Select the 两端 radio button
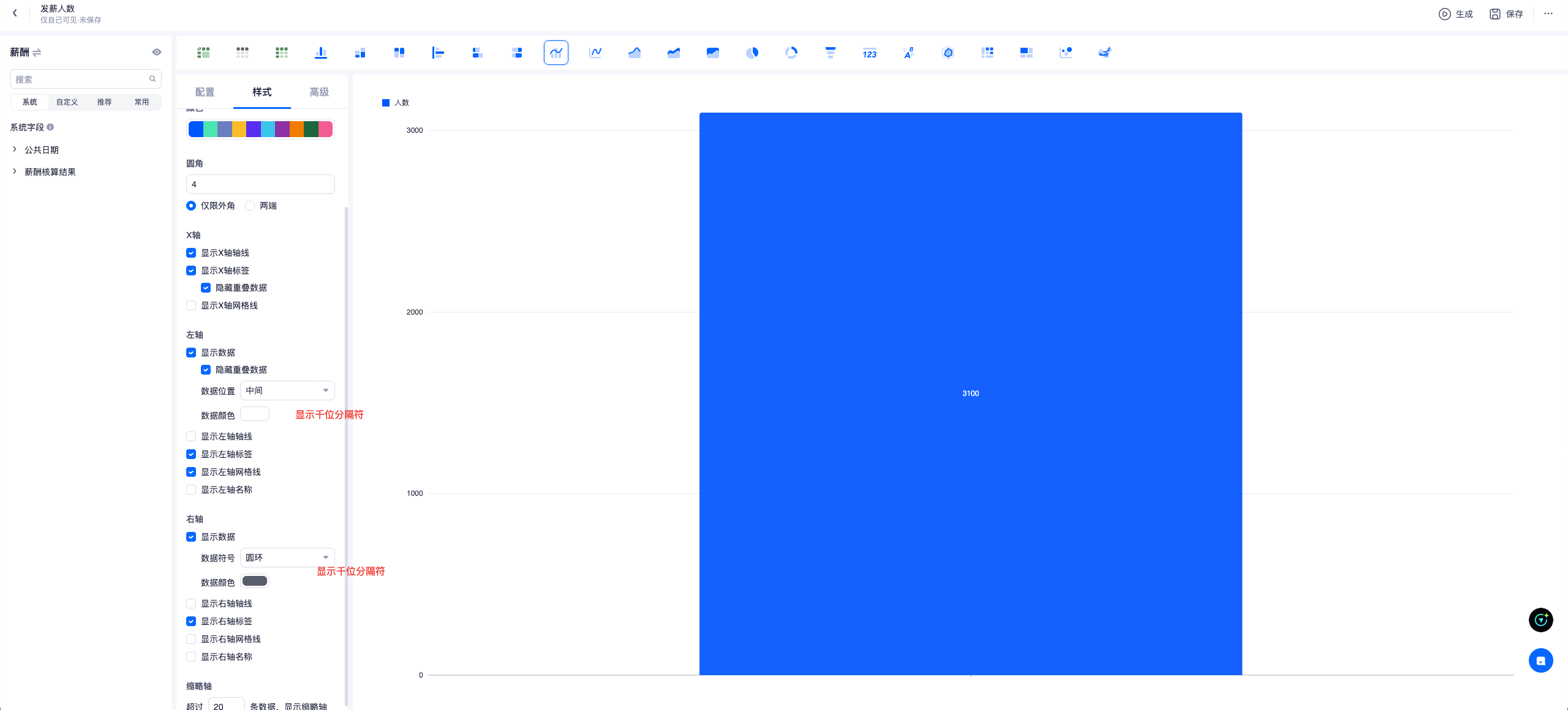Screen dimensions: 1568x710 250,206
